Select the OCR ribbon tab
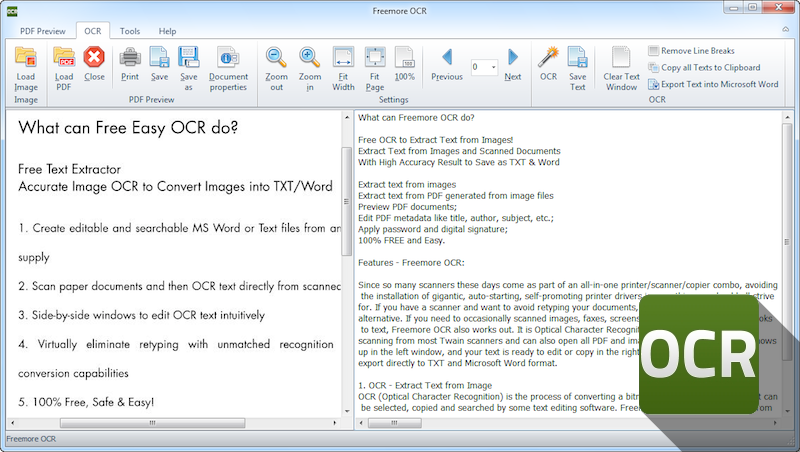 click(x=93, y=31)
